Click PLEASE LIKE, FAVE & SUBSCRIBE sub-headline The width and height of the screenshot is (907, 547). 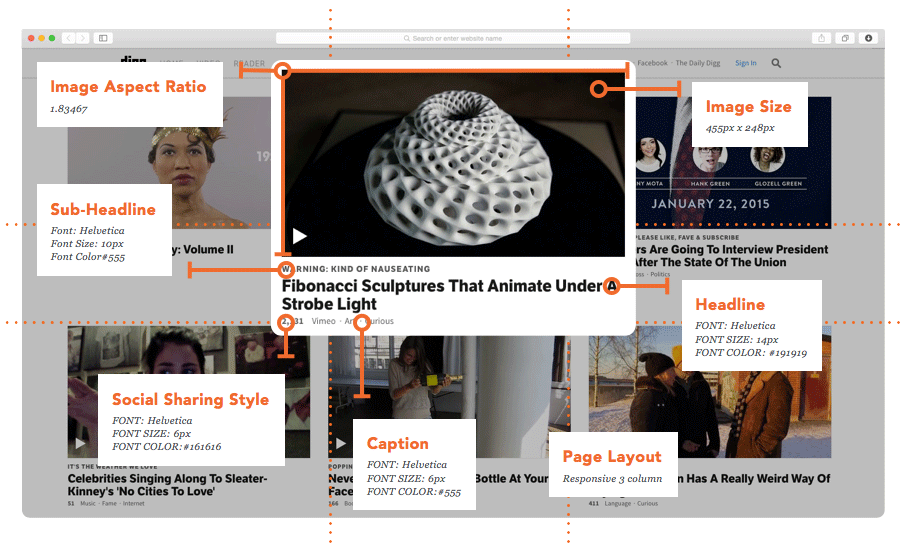pos(687,238)
